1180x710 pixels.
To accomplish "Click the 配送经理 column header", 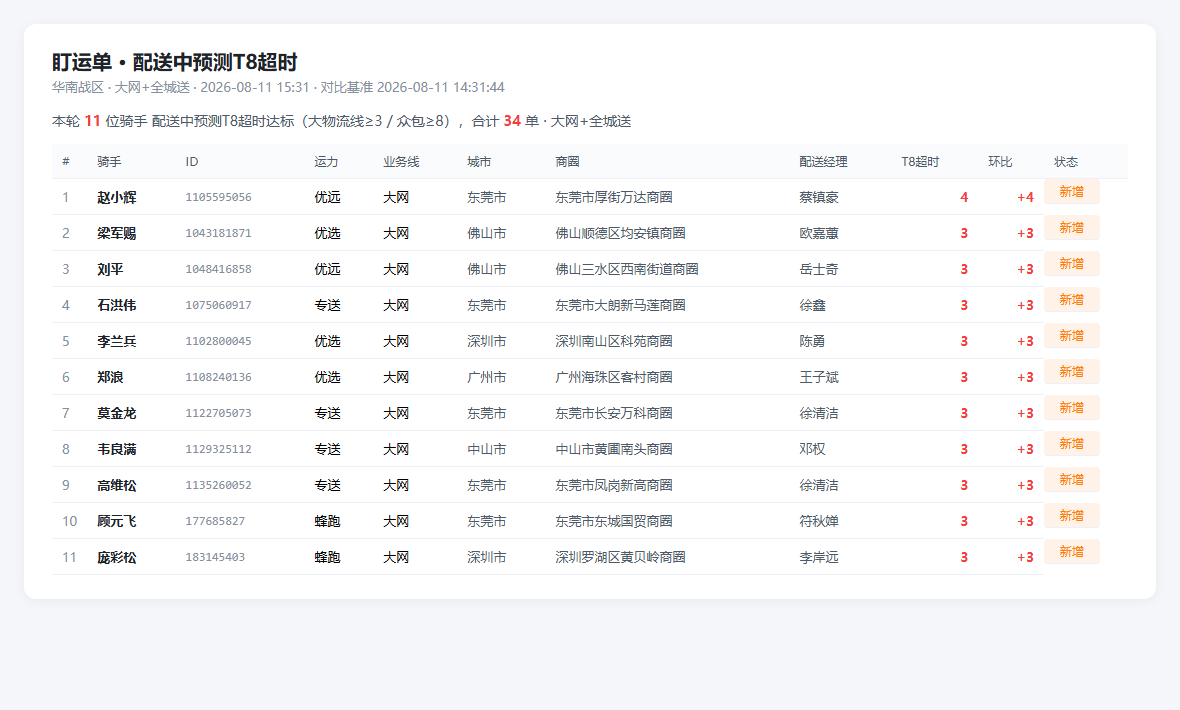I will [823, 162].
